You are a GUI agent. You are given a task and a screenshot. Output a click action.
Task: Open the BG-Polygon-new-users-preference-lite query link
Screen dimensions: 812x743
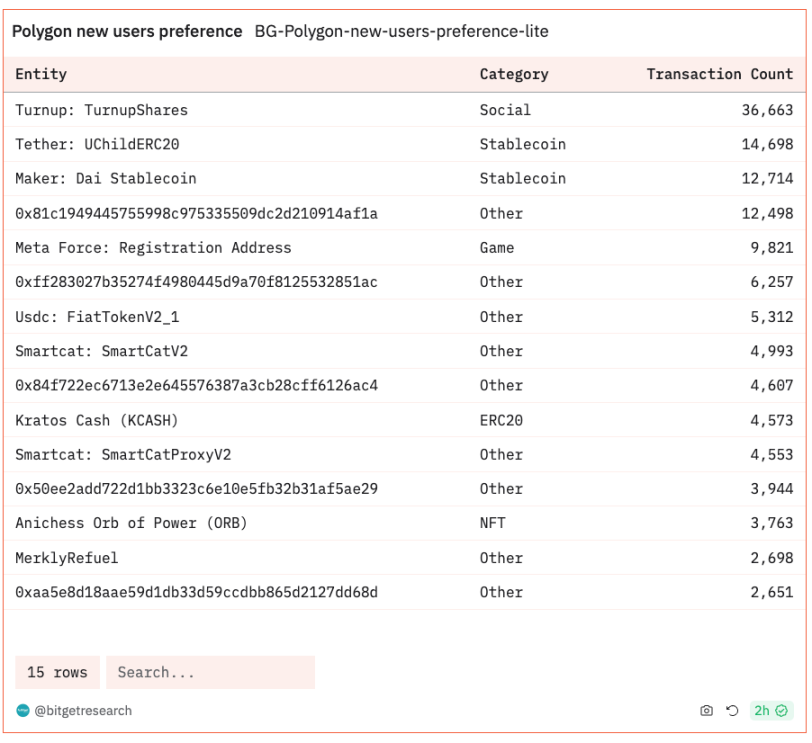(x=401, y=32)
